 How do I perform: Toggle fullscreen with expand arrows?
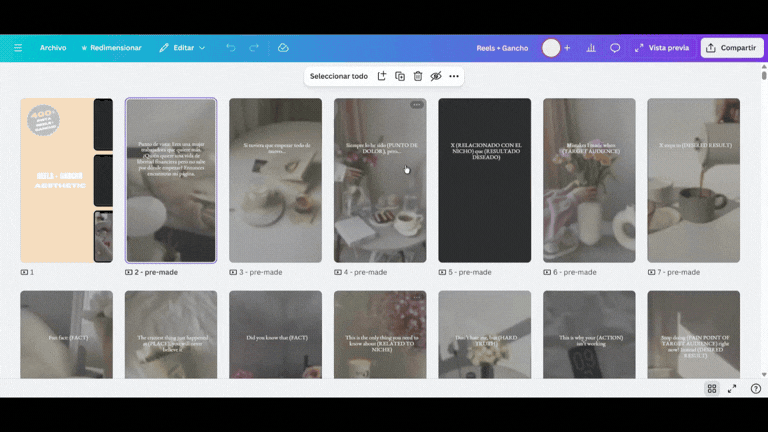[x=732, y=389]
